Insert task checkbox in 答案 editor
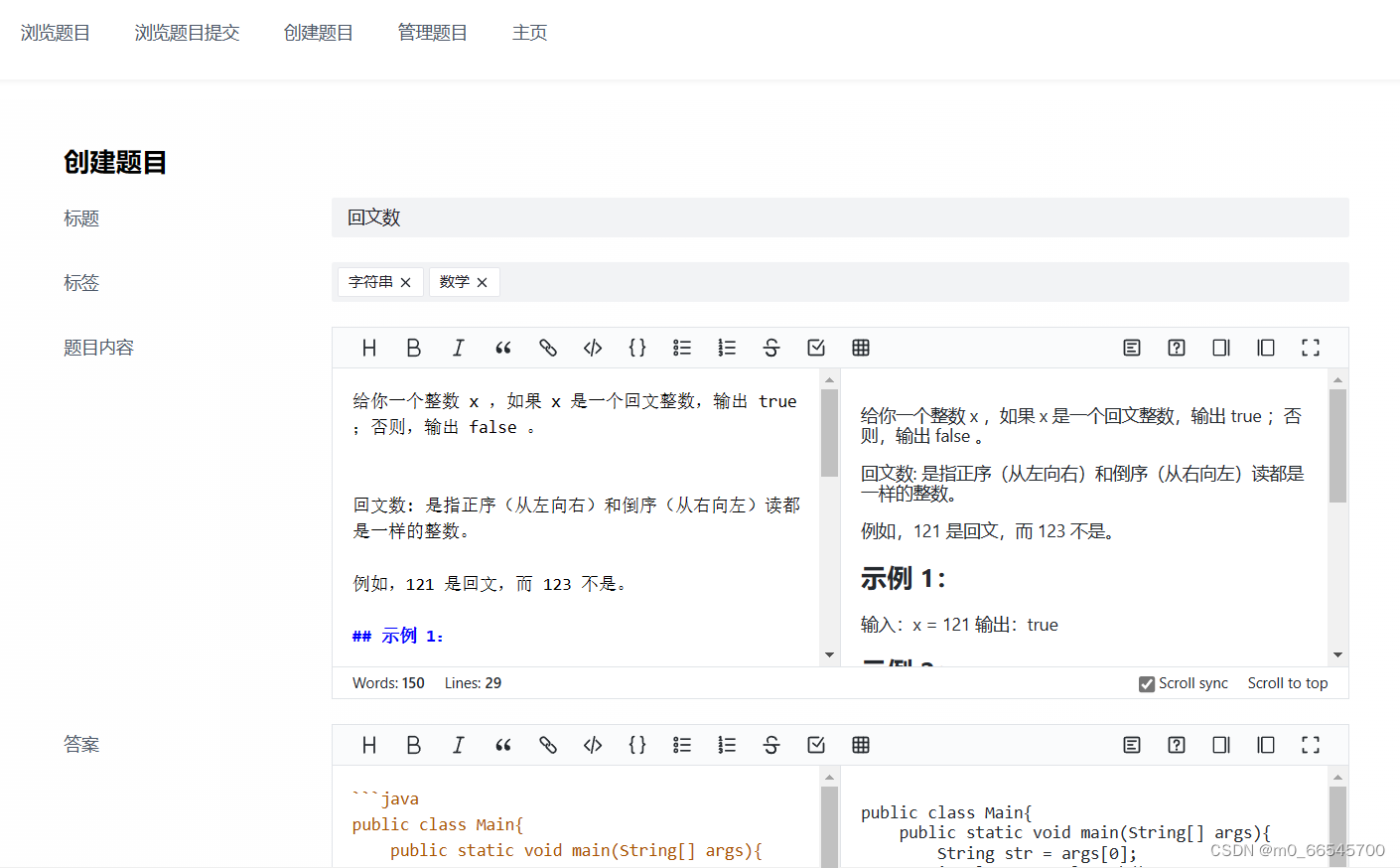This screenshot has width=1400, height=868. [816, 745]
